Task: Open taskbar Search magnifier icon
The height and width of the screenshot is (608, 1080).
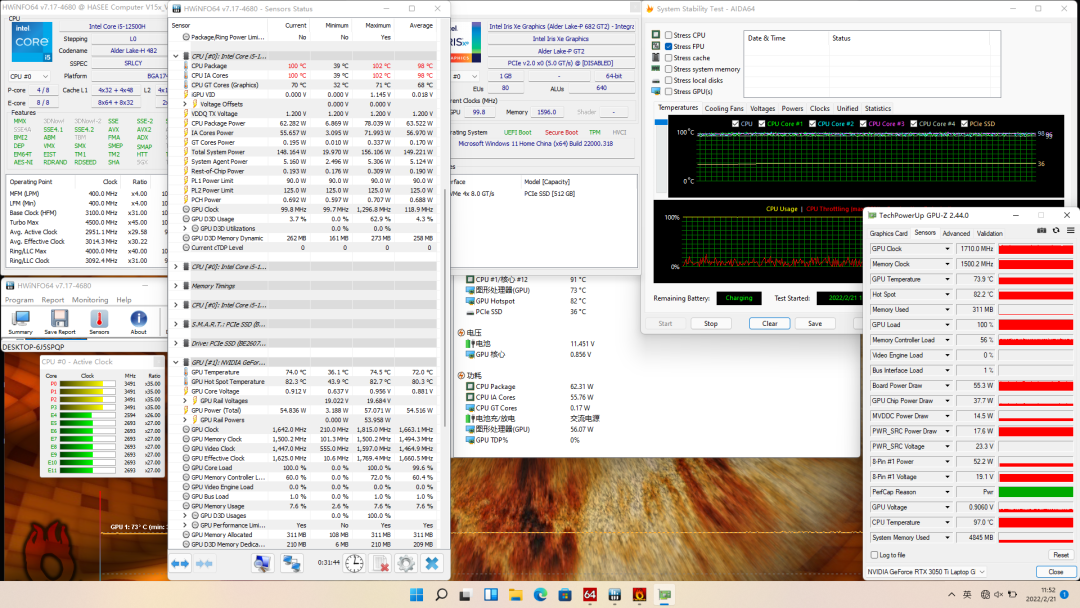Action: [x=442, y=595]
